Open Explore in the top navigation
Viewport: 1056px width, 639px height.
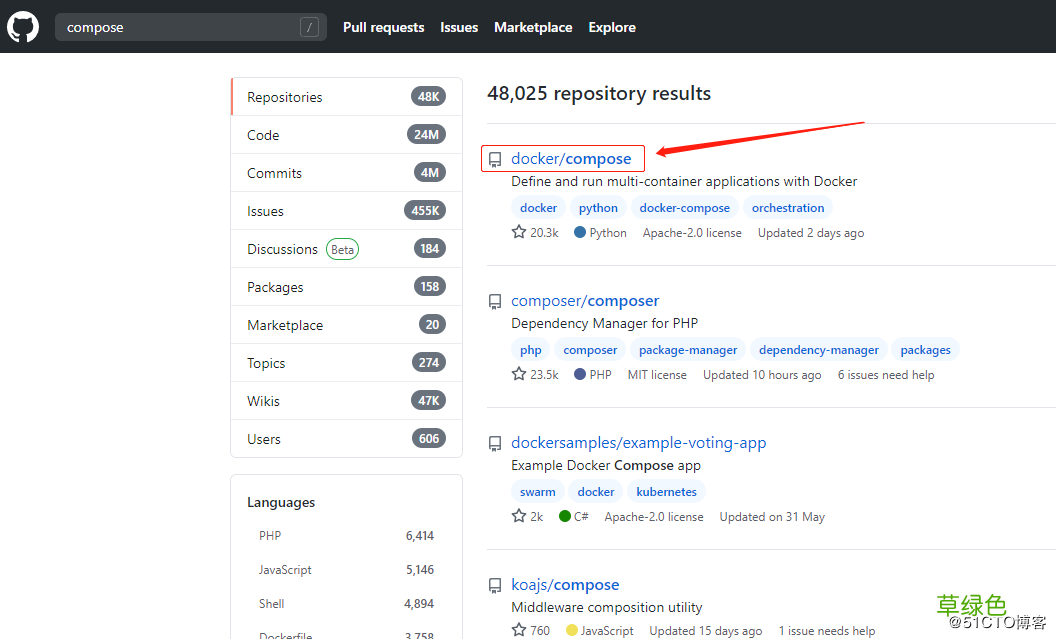click(x=612, y=28)
